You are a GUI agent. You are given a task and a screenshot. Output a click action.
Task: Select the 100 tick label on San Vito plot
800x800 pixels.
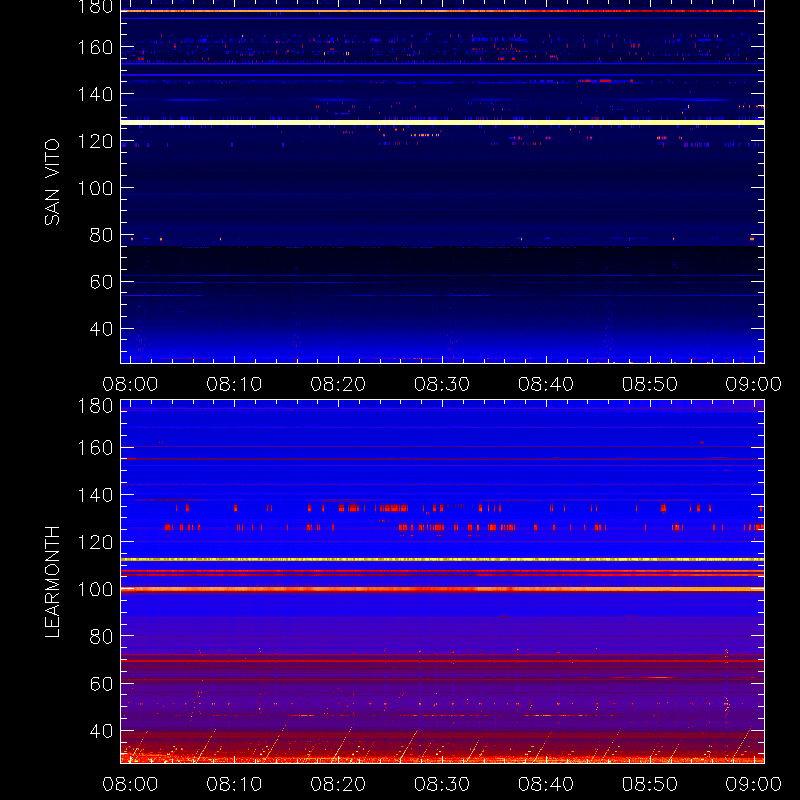pyautogui.click(x=95, y=188)
